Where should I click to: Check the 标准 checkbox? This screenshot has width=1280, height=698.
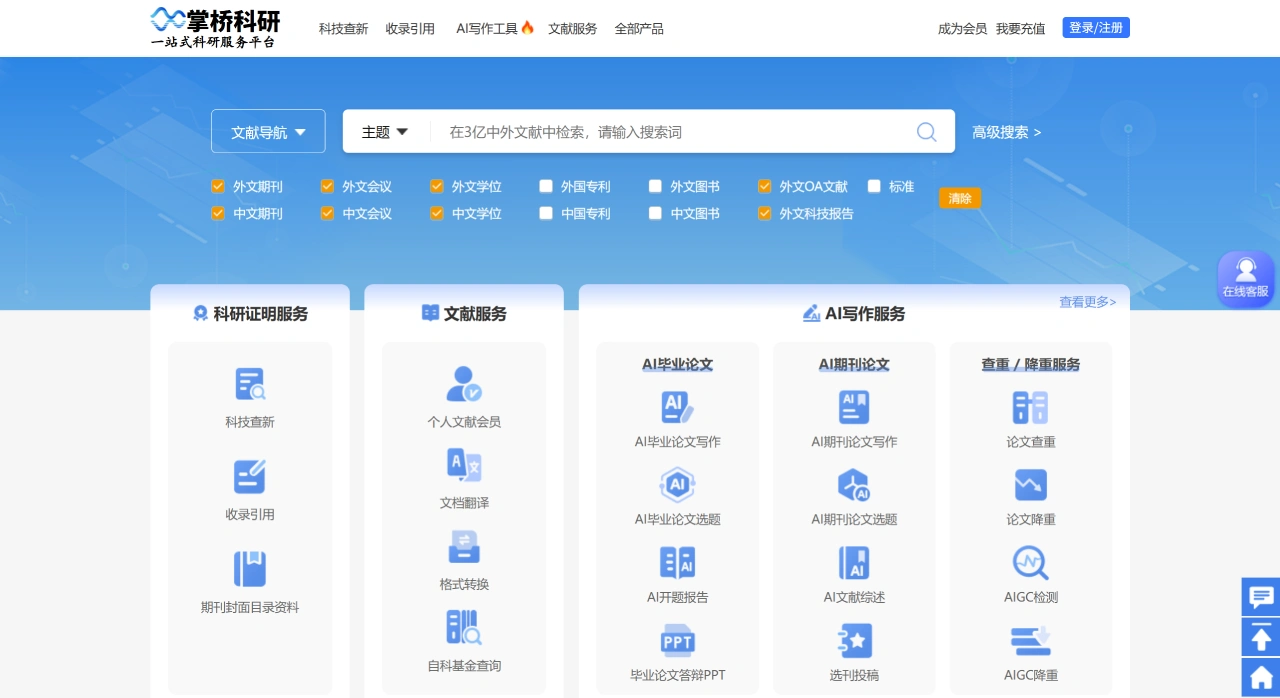[x=874, y=185]
